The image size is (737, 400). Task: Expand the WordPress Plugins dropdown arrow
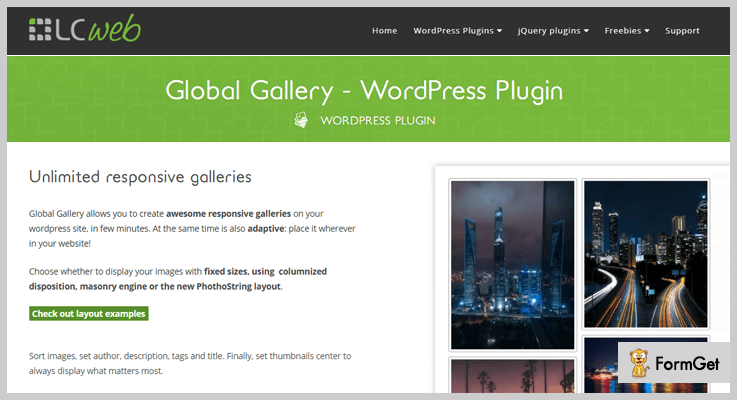(x=499, y=31)
